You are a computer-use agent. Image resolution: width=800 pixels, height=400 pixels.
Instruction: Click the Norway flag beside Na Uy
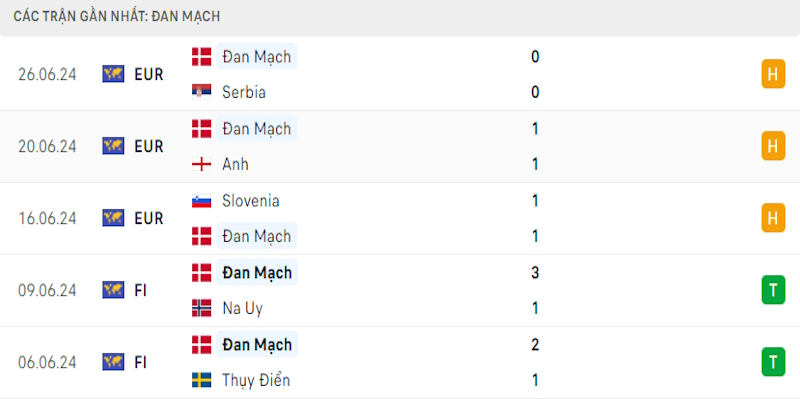(202, 308)
